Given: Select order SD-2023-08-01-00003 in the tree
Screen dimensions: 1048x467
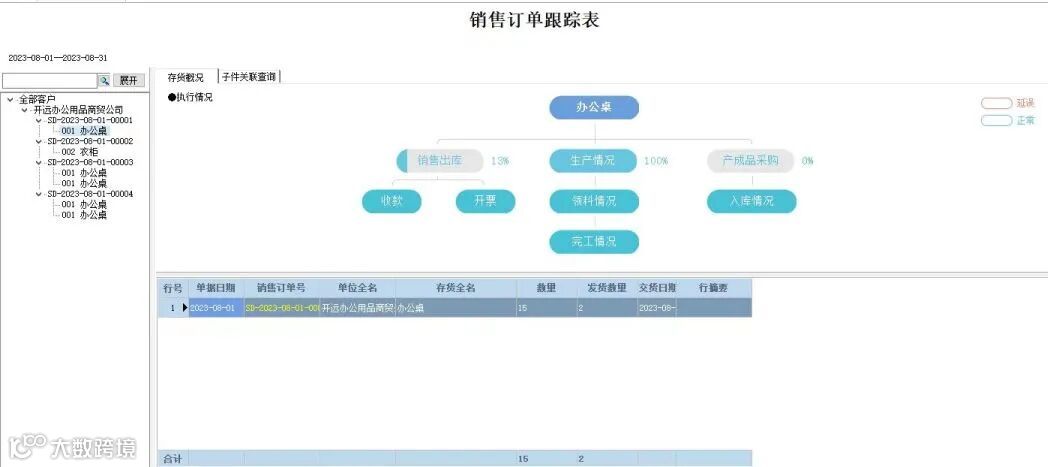Looking at the screenshot, I should click(90, 162).
